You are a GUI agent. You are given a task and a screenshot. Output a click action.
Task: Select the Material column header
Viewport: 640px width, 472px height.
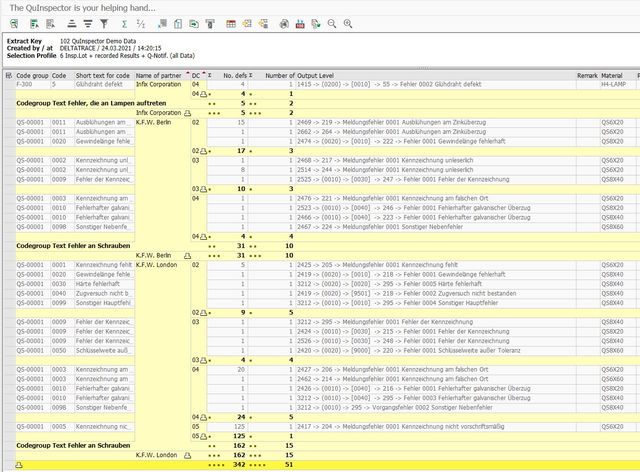pos(611,75)
